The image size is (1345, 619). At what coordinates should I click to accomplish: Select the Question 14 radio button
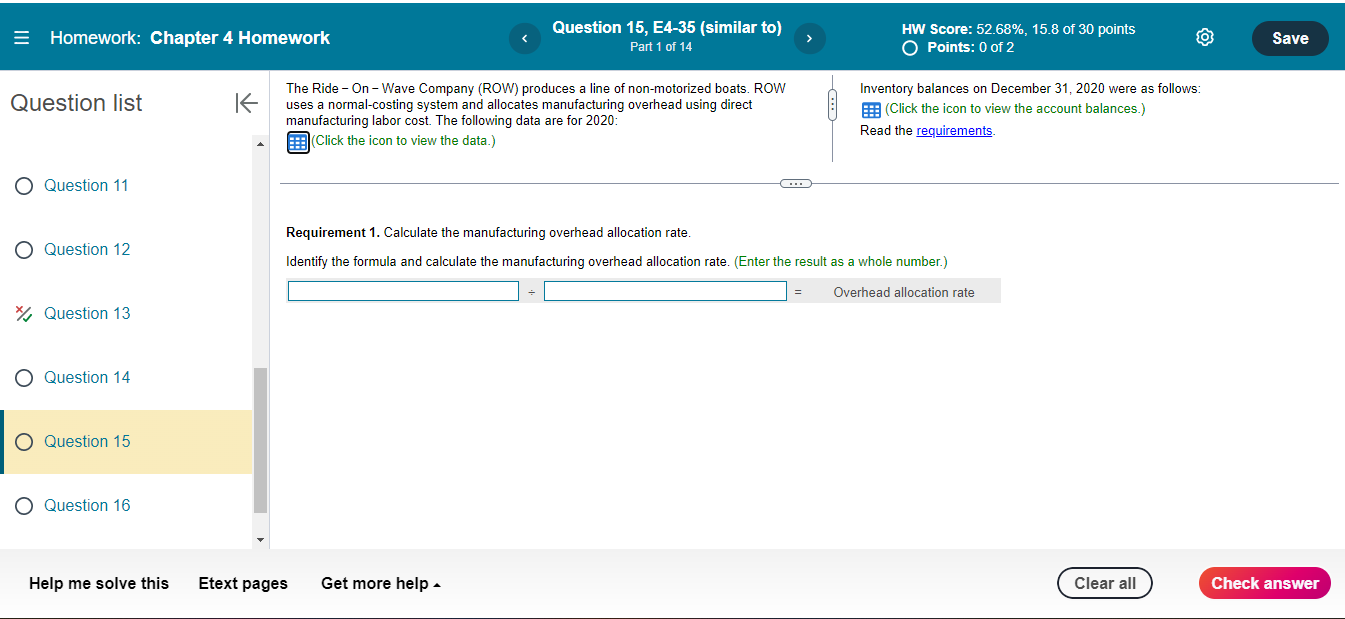pyautogui.click(x=24, y=377)
